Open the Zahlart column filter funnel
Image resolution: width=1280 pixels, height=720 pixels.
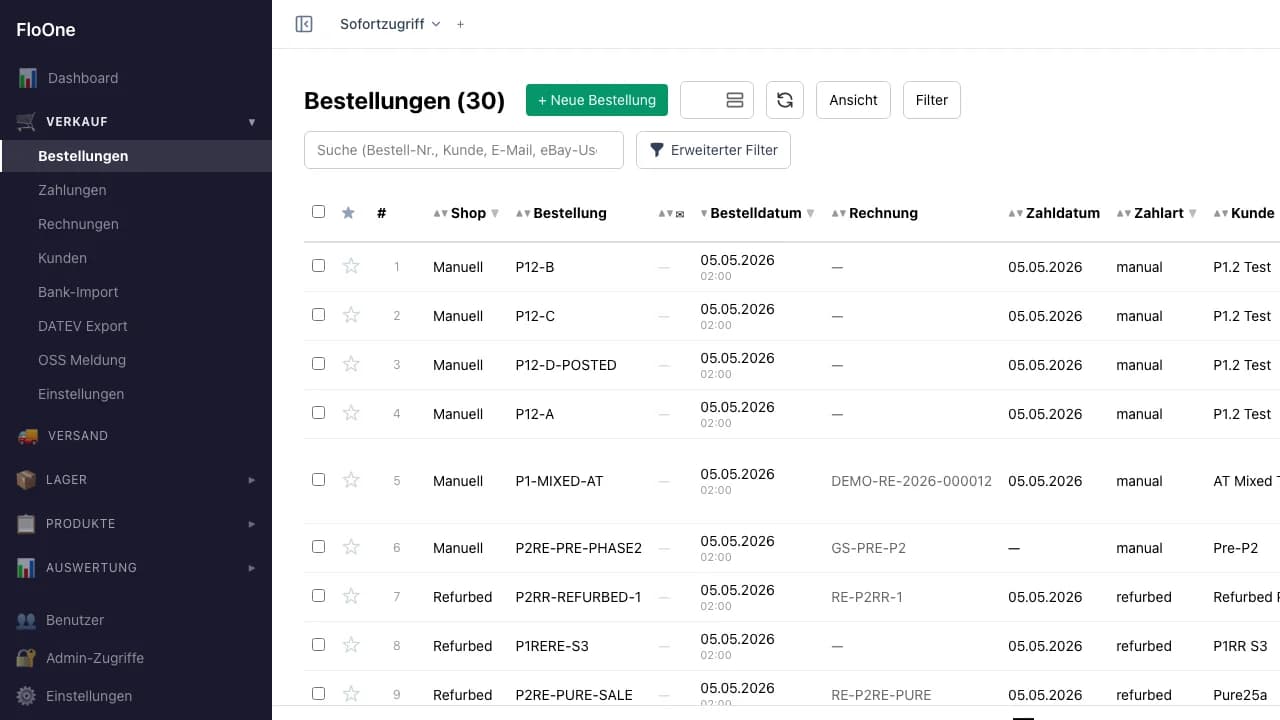coord(1192,213)
